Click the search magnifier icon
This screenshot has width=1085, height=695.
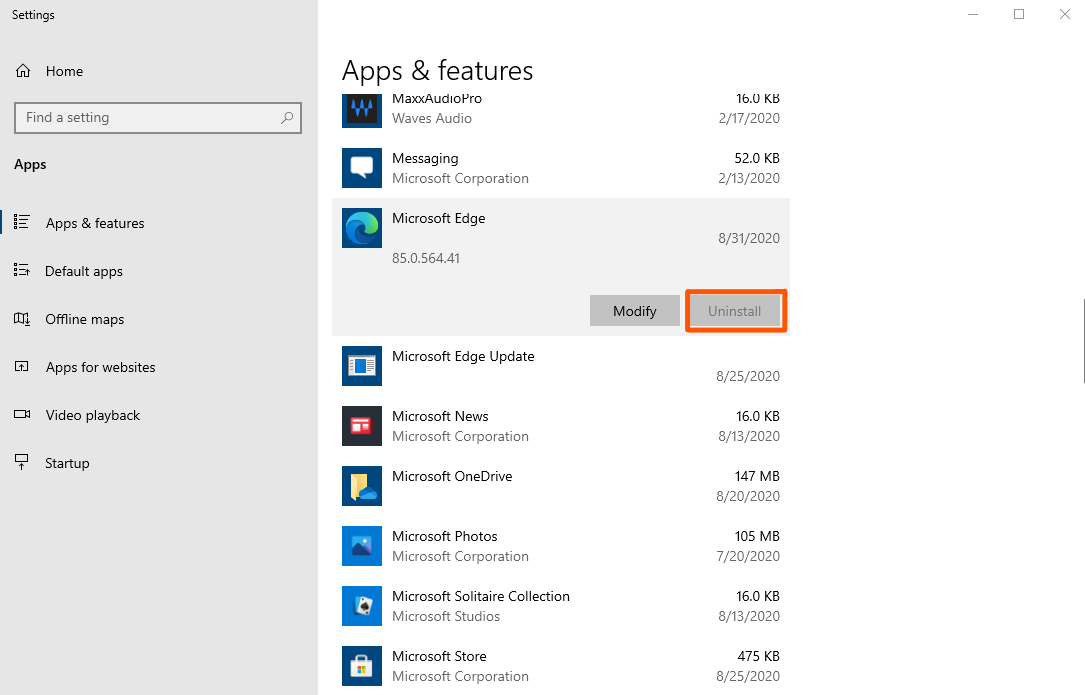click(287, 117)
